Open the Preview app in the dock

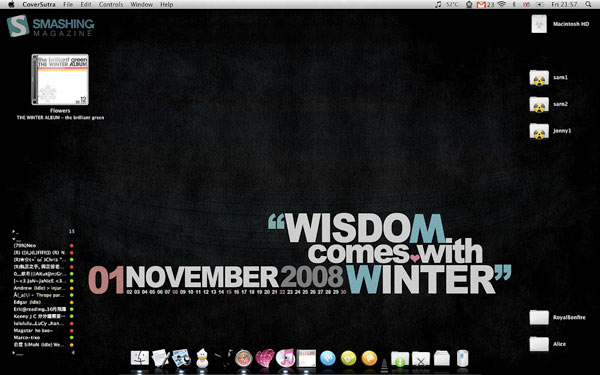point(181,359)
